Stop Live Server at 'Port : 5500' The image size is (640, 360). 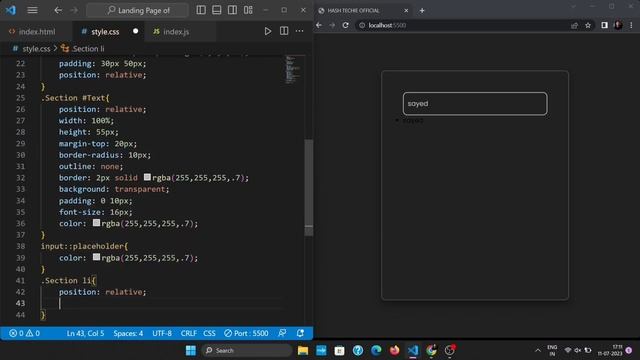[246, 333]
